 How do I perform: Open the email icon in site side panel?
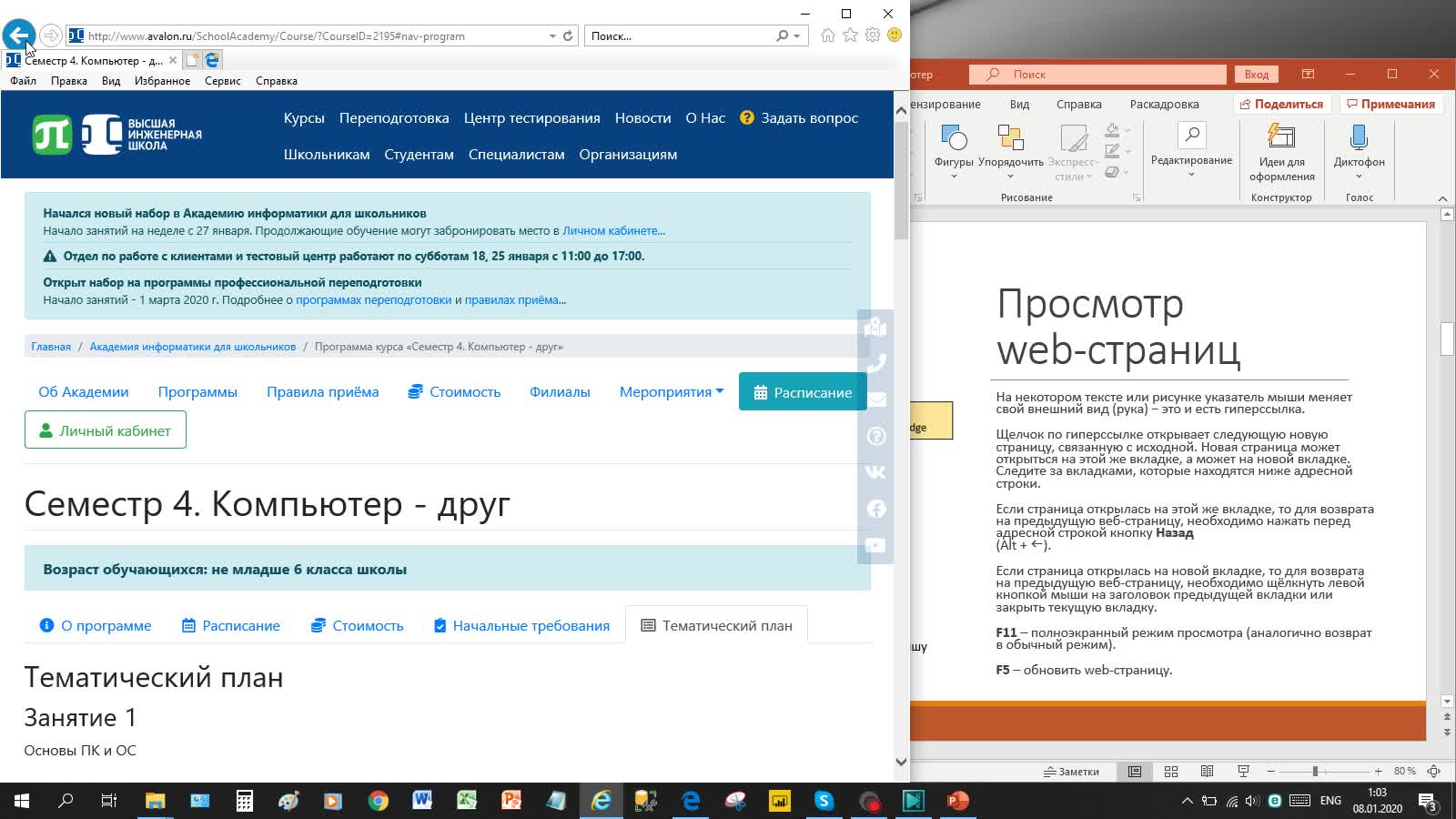point(875,399)
